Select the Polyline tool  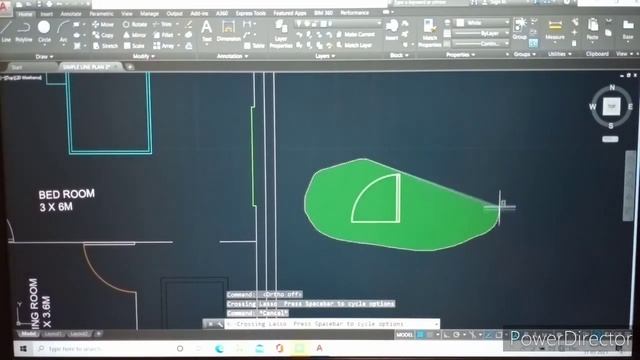pos(24,31)
